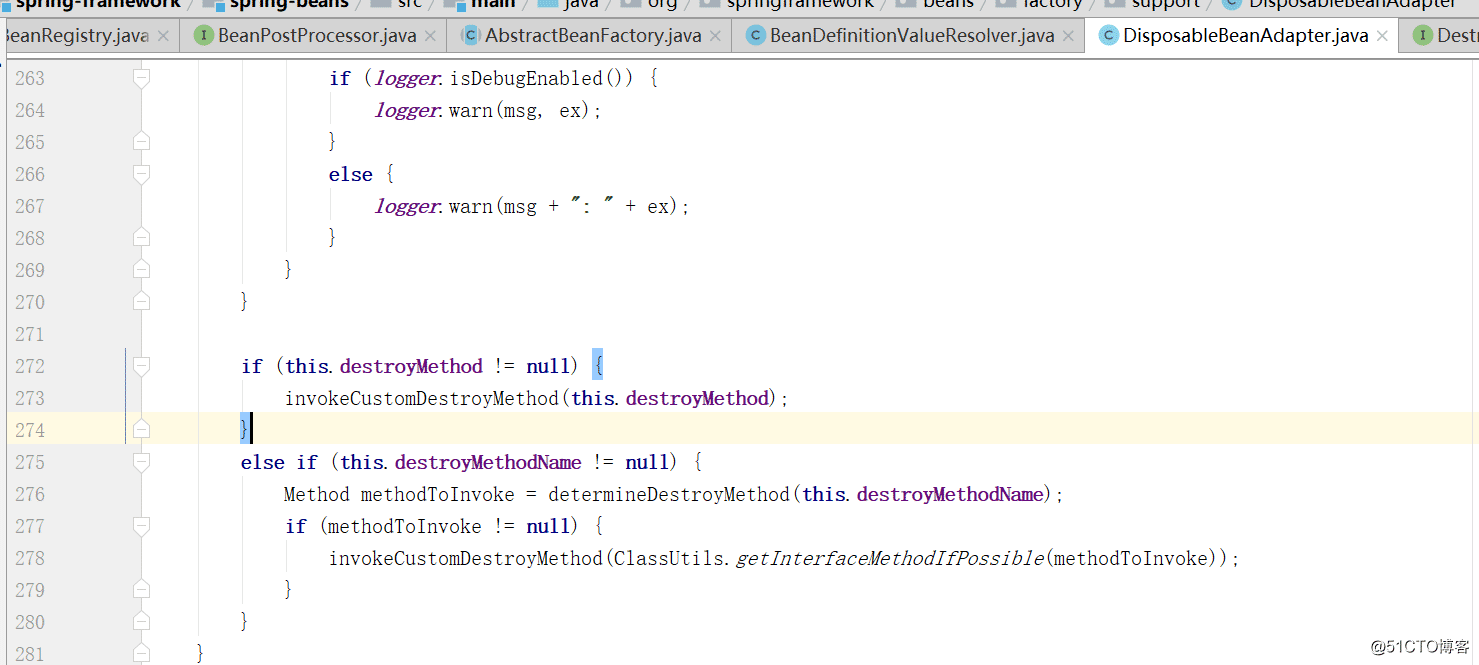Close the DisposableBeanAdapter.java tab
Screen dimensions: 1479x665
coord(1382,36)
